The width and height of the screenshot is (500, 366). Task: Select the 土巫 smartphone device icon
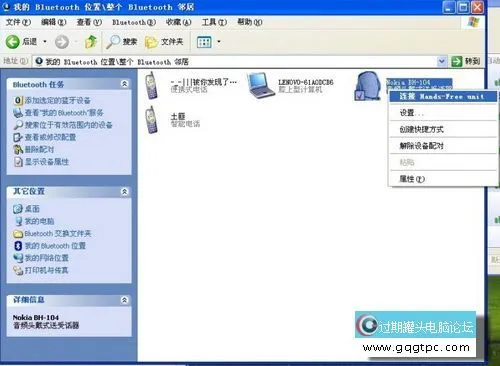pyautogui.click(x=152, y=120)
